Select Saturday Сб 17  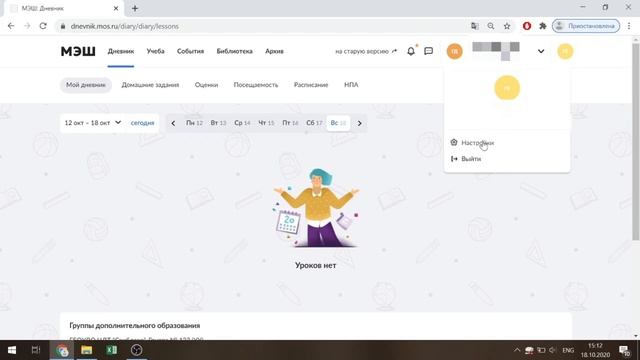pos(314,123)
